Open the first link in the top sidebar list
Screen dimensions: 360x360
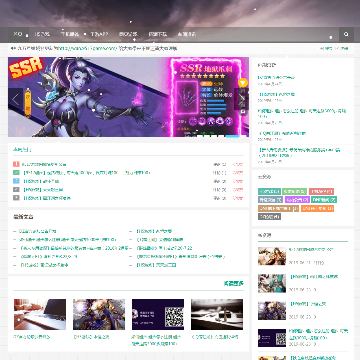click(x=276, y=77)
